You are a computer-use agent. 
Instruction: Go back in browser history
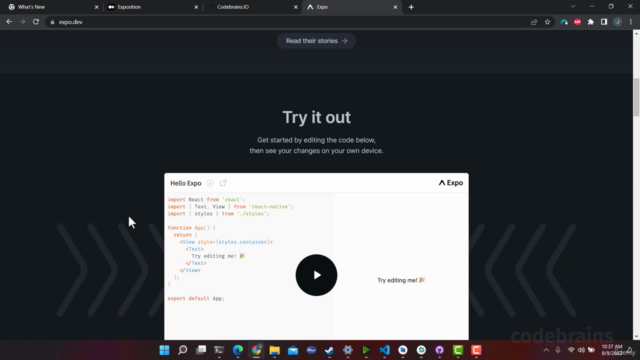point(9,22)
